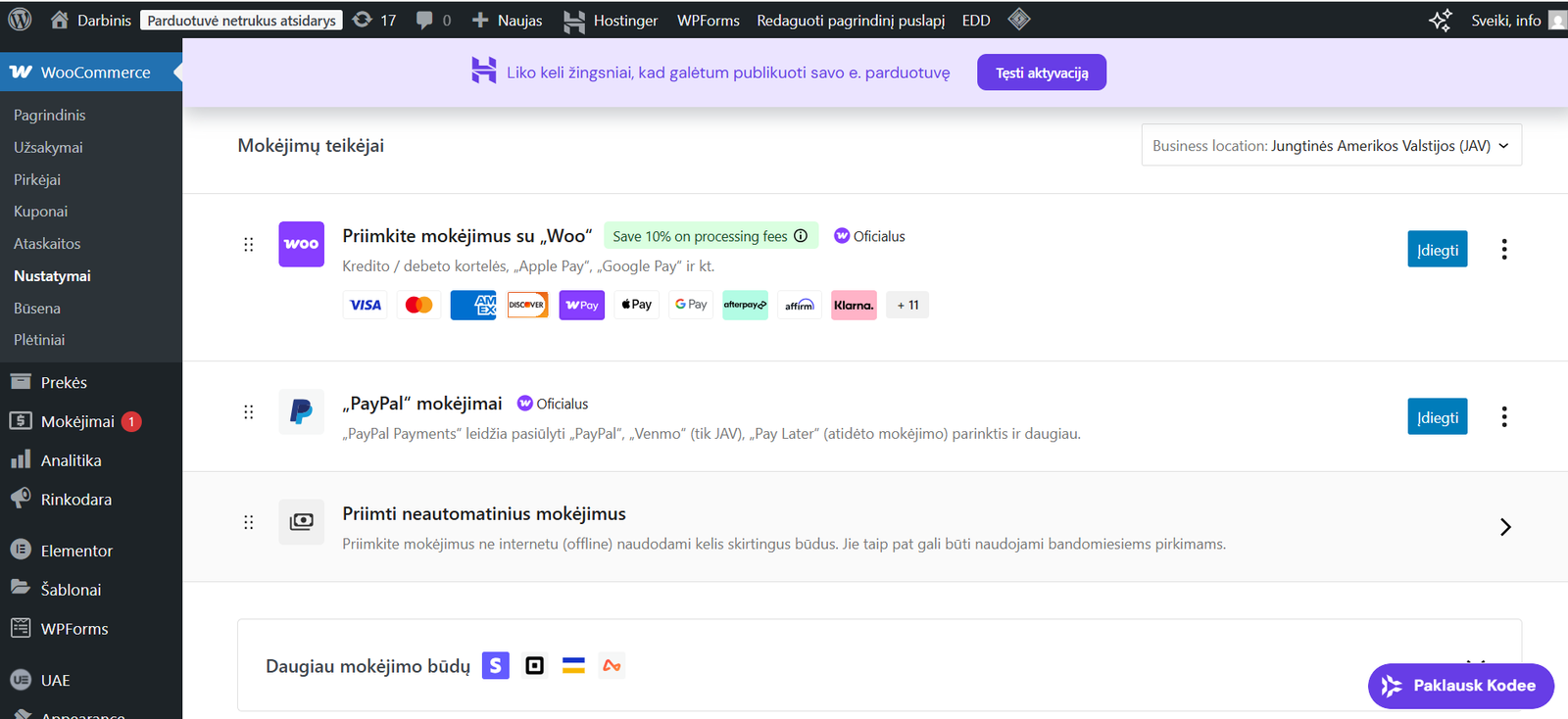
Task: Install Woo payments with Įdiegti button
Action: [x=1437, y=250]
